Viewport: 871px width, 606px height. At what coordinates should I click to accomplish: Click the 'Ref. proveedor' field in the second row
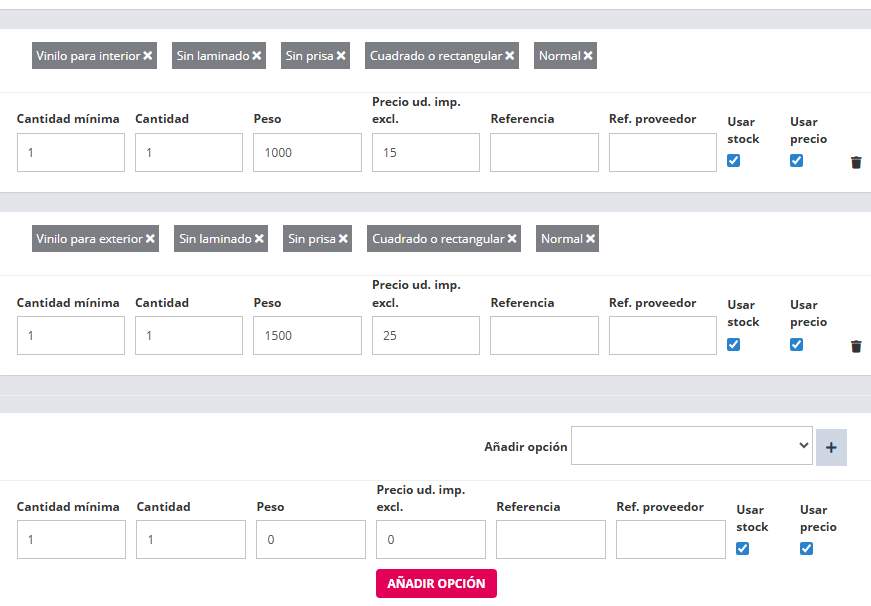click(662, 336)
